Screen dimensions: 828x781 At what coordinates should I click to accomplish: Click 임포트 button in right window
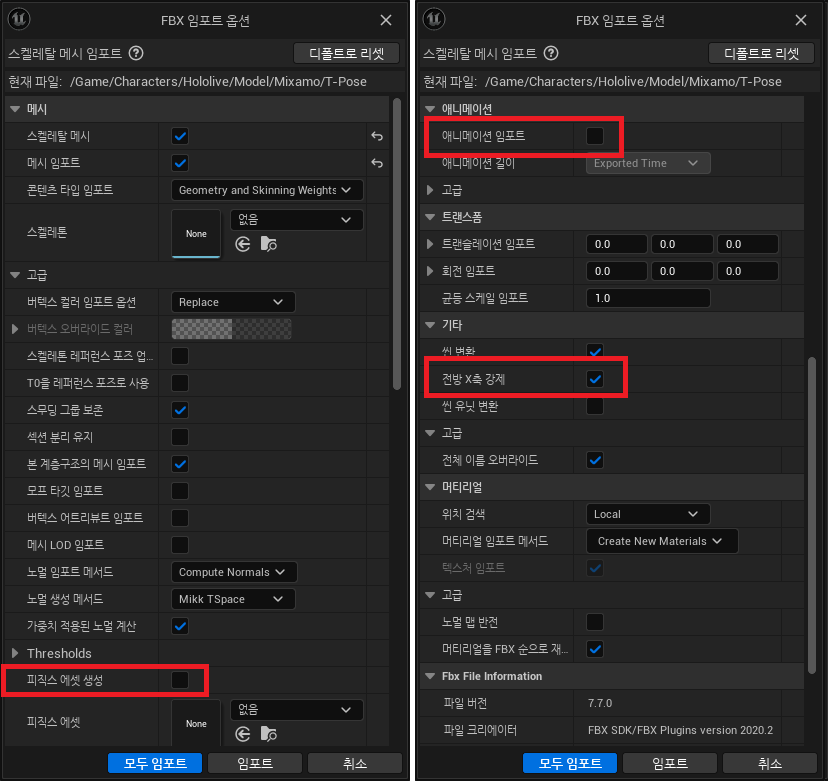coord(670,763)
